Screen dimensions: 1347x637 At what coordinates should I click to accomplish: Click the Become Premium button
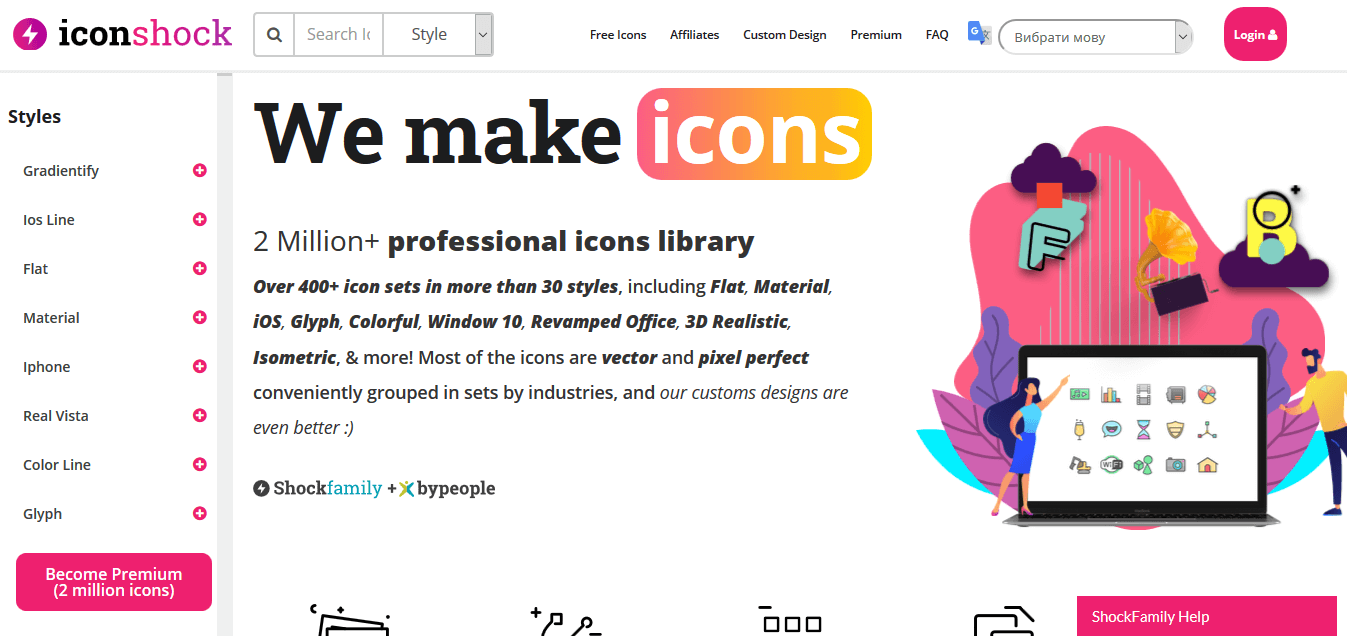click(114, 582)
